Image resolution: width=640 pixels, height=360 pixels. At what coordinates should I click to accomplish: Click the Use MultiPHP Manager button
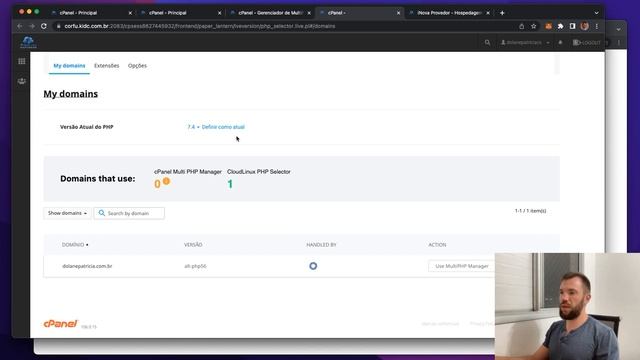tap(462, 266)
